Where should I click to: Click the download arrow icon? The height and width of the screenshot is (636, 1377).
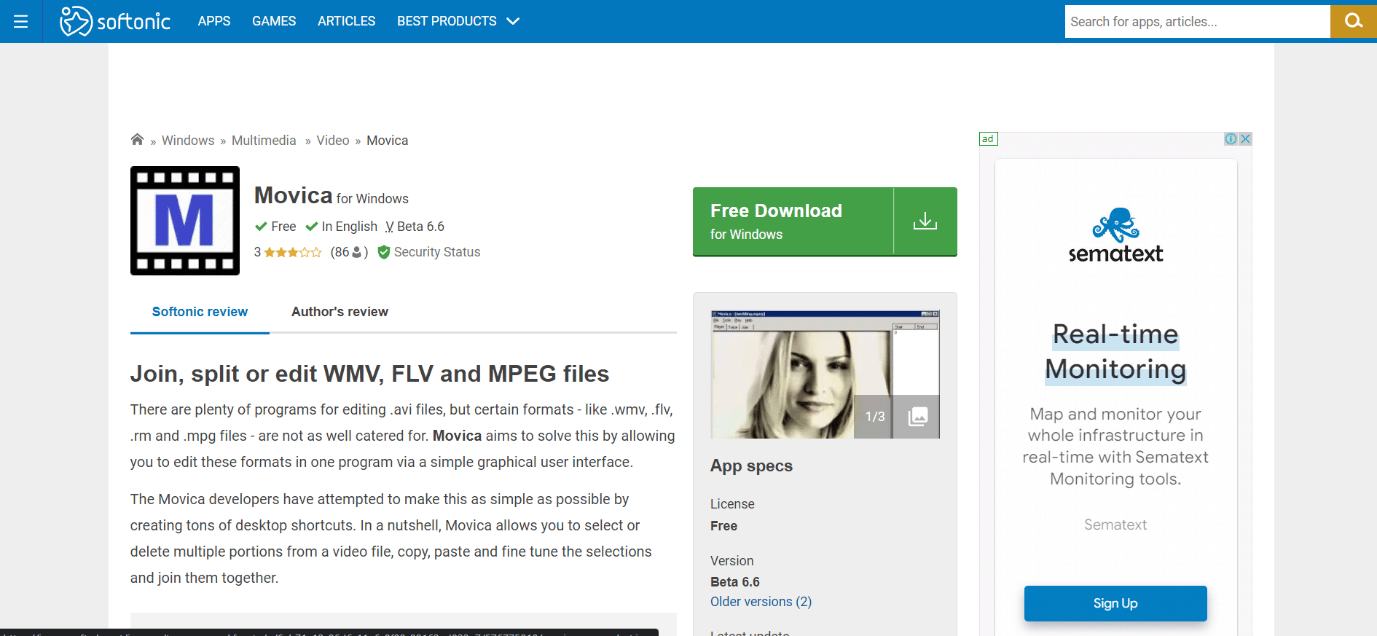[925, 221]
